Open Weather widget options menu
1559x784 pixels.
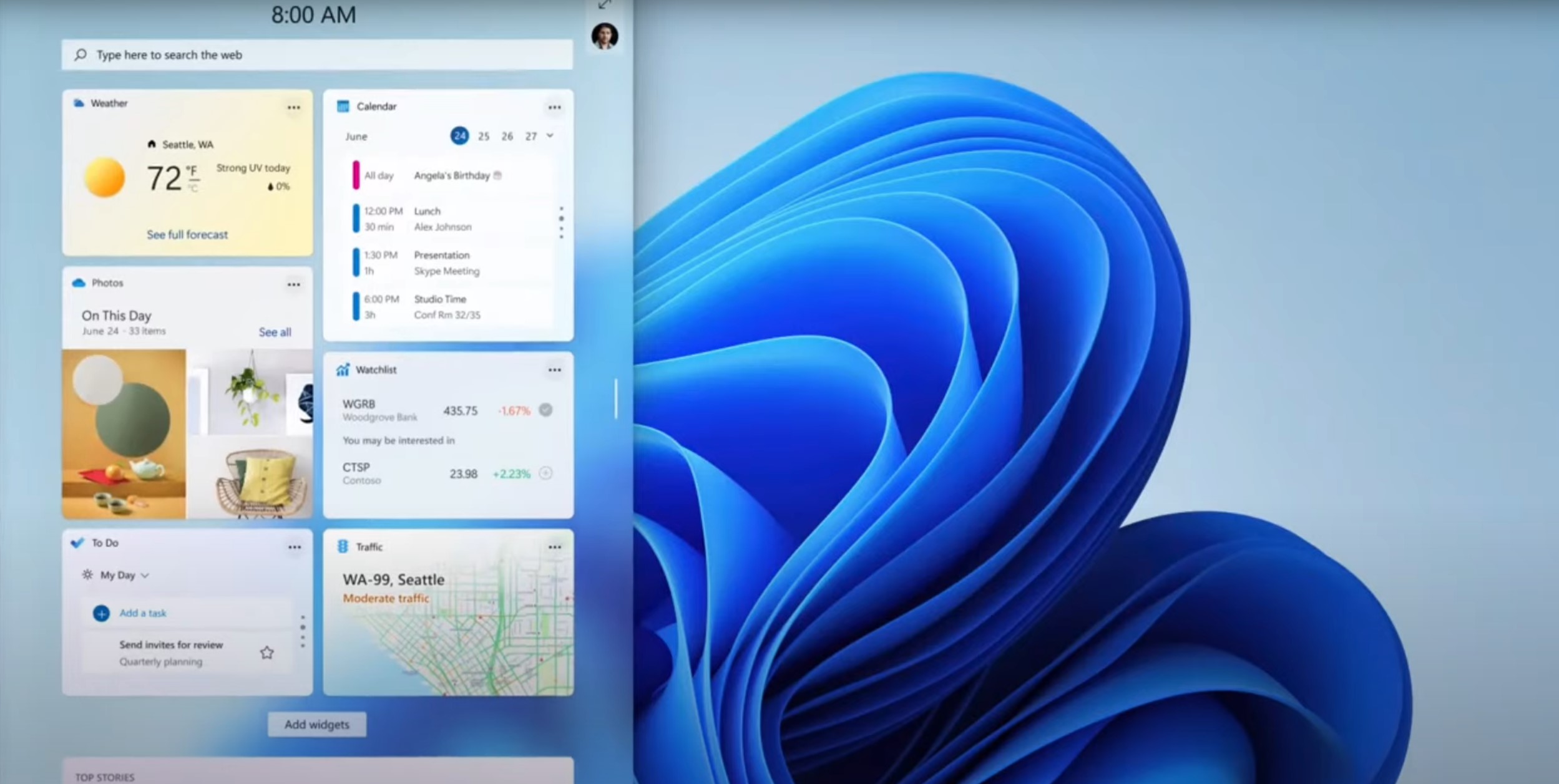(293, 108)
